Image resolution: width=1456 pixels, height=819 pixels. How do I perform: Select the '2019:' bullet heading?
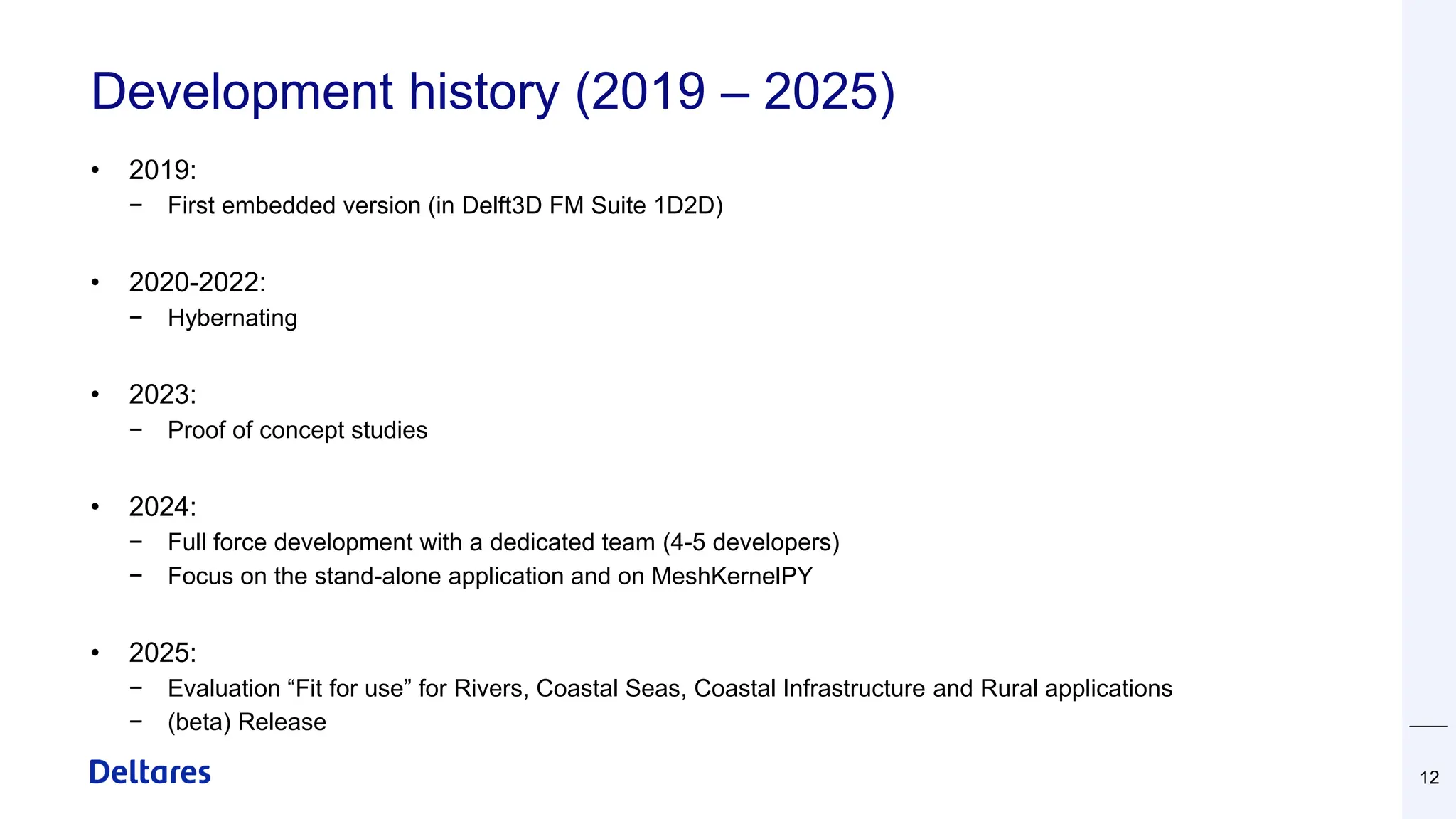[x=163, y=170]
